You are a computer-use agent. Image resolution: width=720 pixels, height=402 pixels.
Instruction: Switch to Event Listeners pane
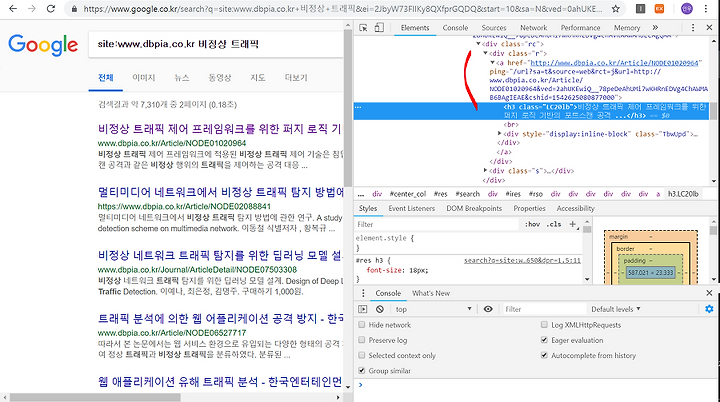pos(411,209)
